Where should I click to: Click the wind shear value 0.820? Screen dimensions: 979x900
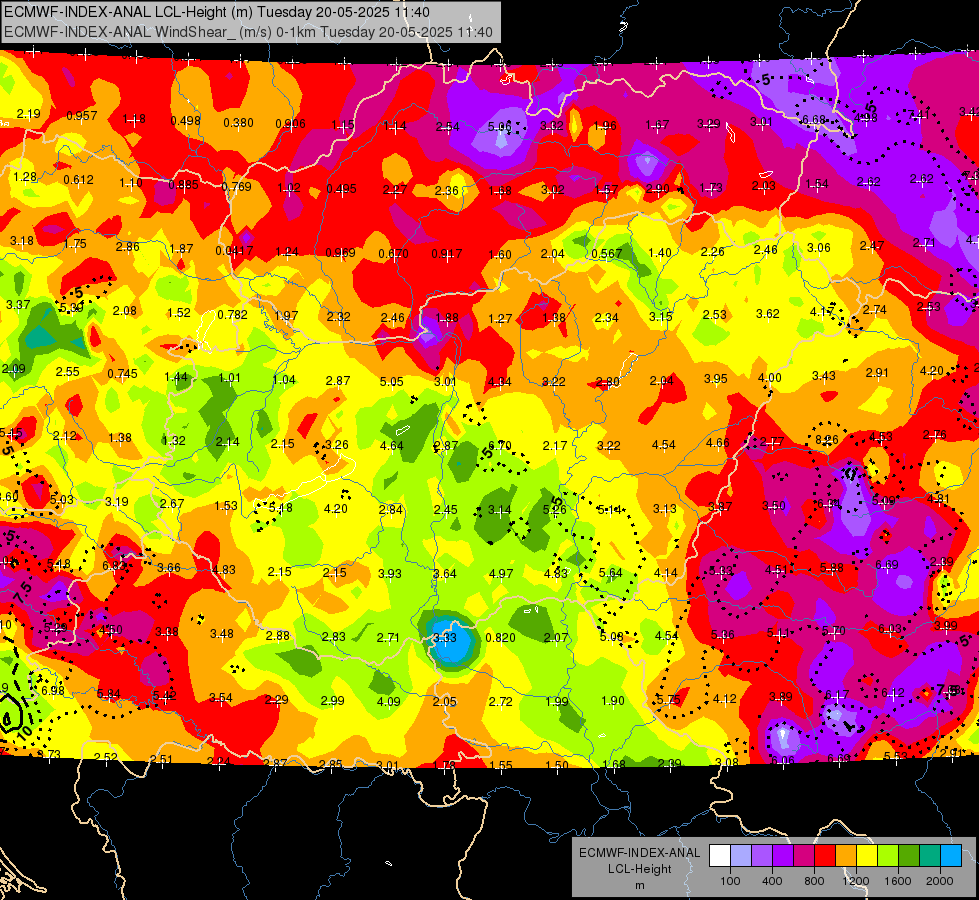[x=501, y=638]
